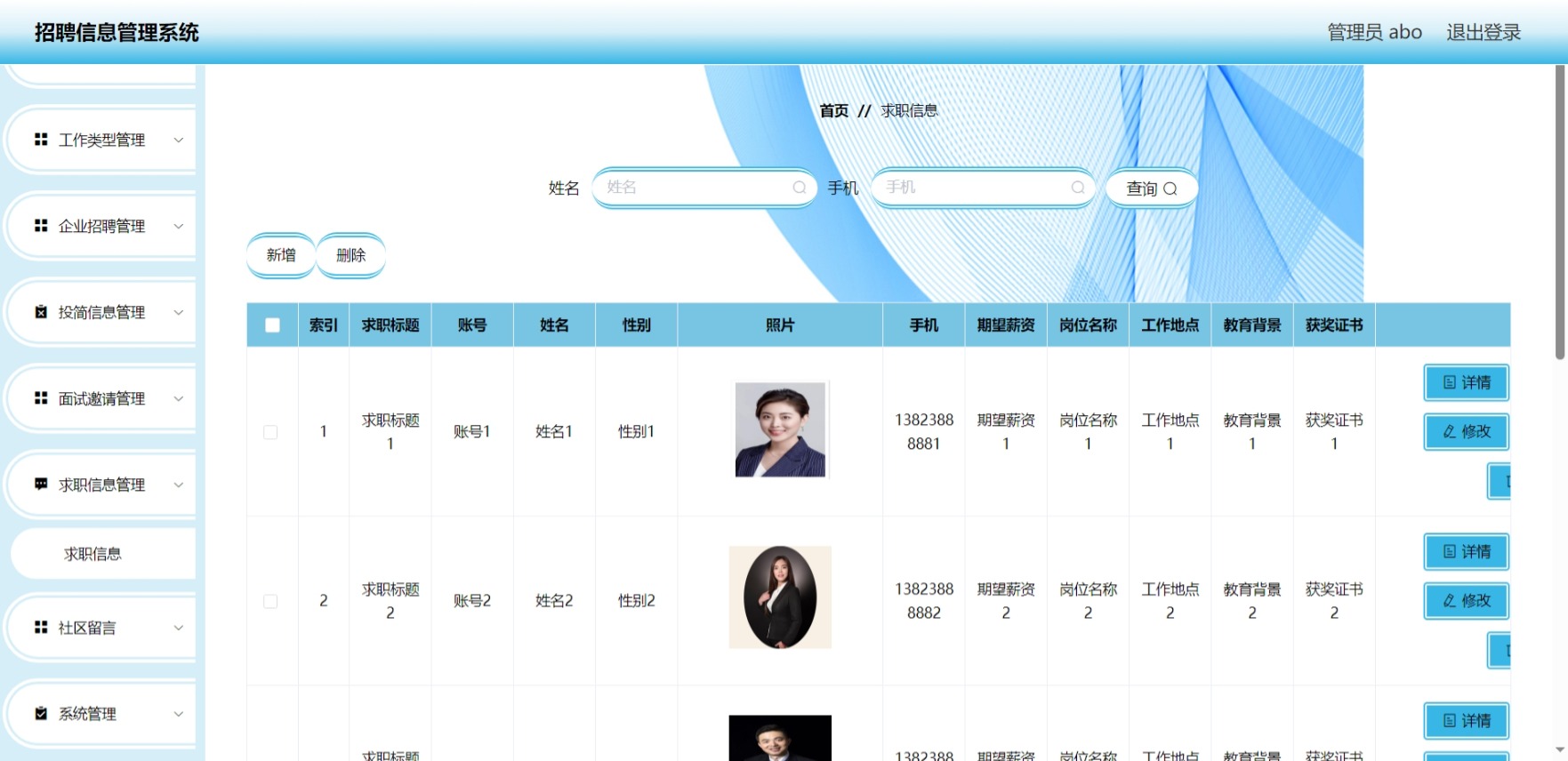Click the 查询 search button
This screenshot has height=761, width=1568.
[1152, 188]
